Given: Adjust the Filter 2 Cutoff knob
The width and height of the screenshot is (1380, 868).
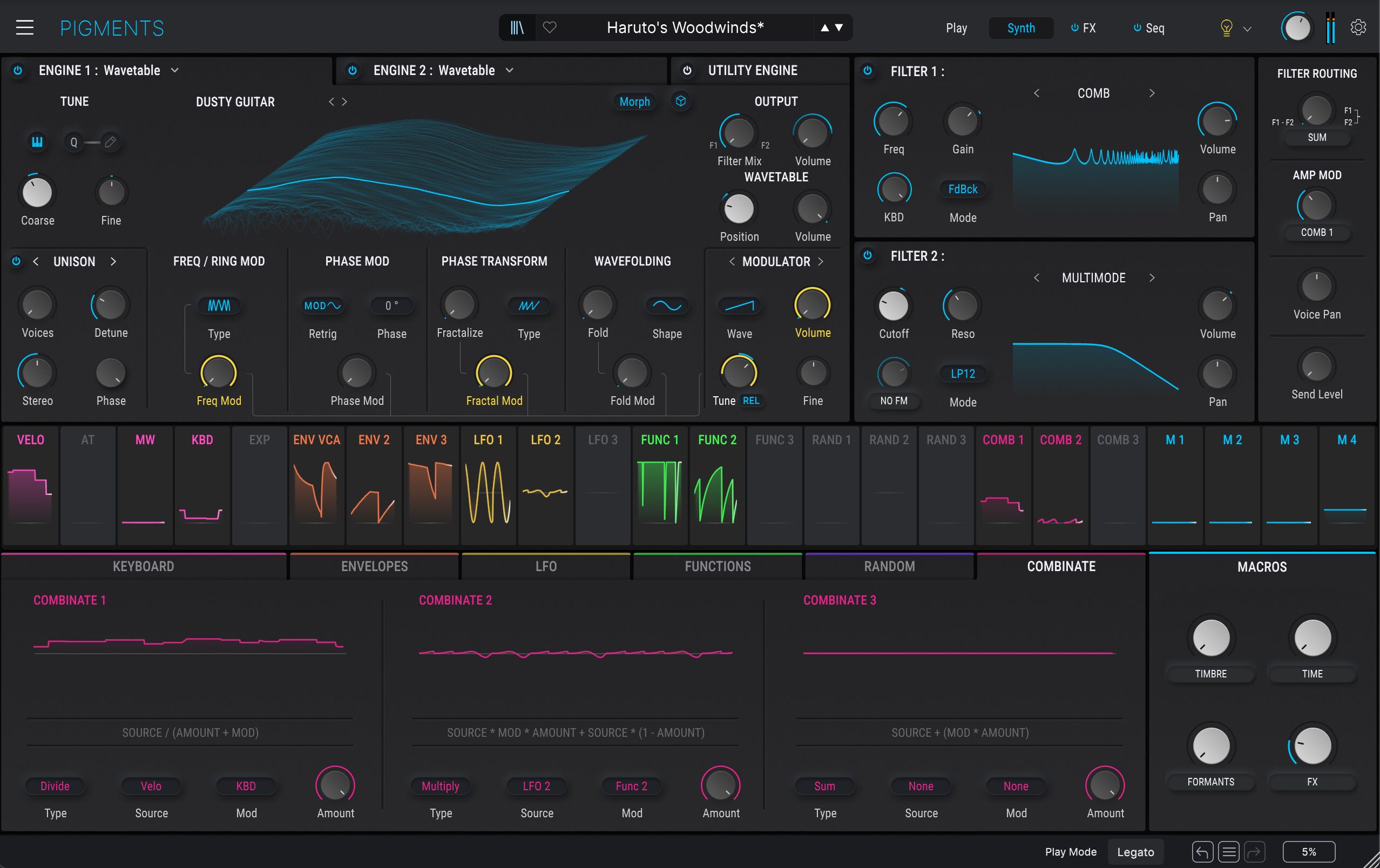Looking at the screenshot, I should (894, 306).
